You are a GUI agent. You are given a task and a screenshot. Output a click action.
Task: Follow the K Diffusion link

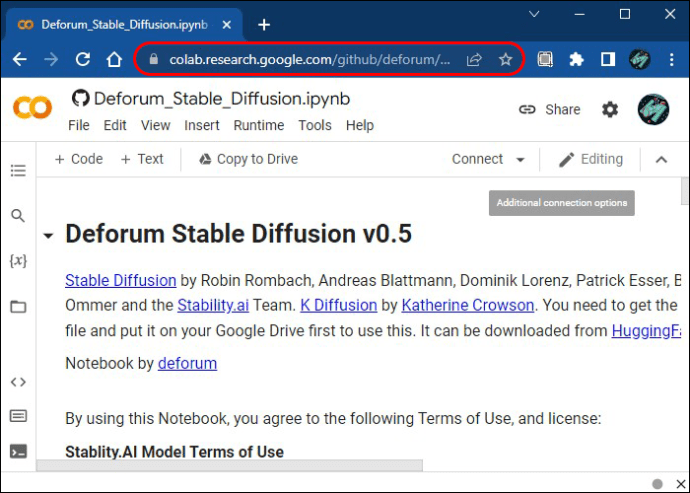[338, 305]
